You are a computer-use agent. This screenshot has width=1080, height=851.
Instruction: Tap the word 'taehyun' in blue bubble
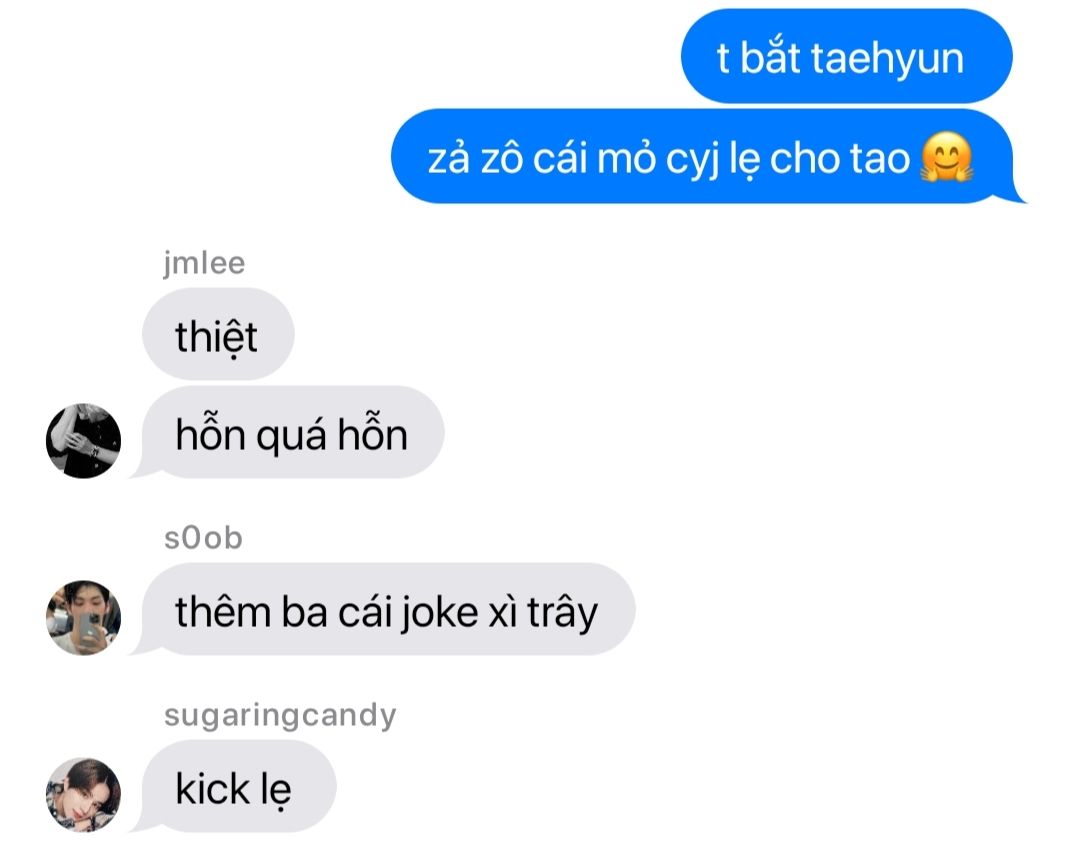[887, 60]
